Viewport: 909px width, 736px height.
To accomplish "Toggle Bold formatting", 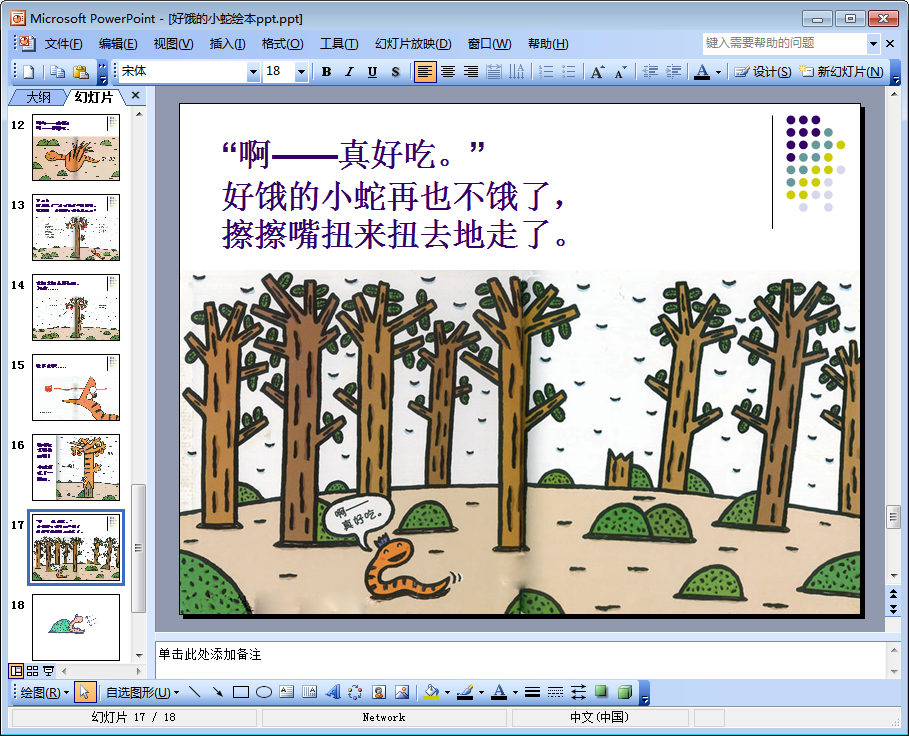I will coord(326,72).
